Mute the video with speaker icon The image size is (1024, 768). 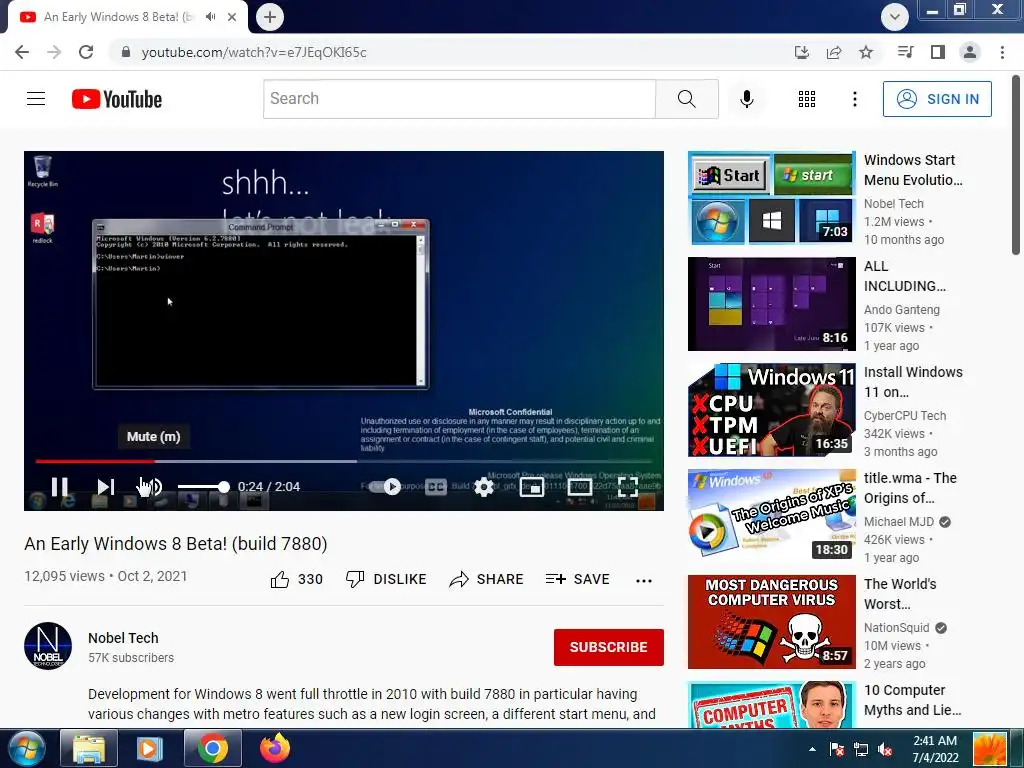pos(151,487)
